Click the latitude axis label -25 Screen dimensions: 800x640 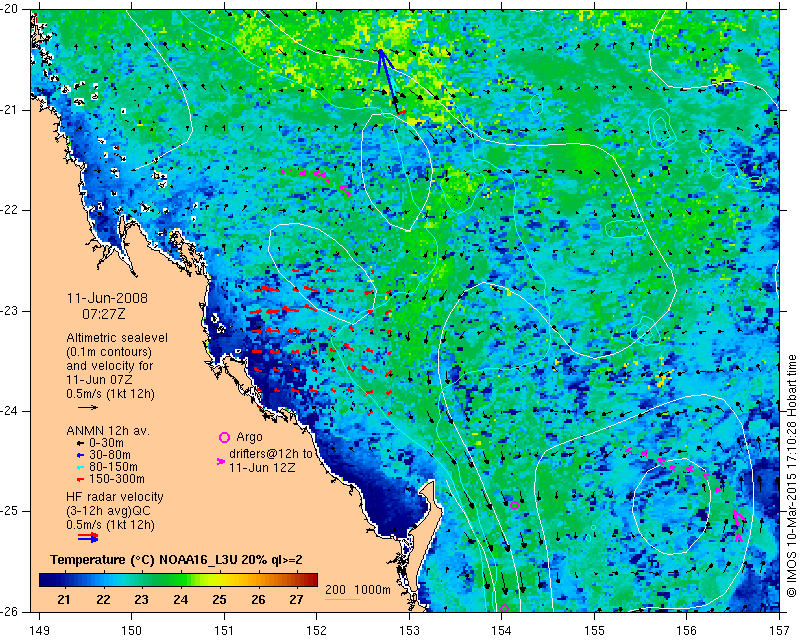(9, 511)
